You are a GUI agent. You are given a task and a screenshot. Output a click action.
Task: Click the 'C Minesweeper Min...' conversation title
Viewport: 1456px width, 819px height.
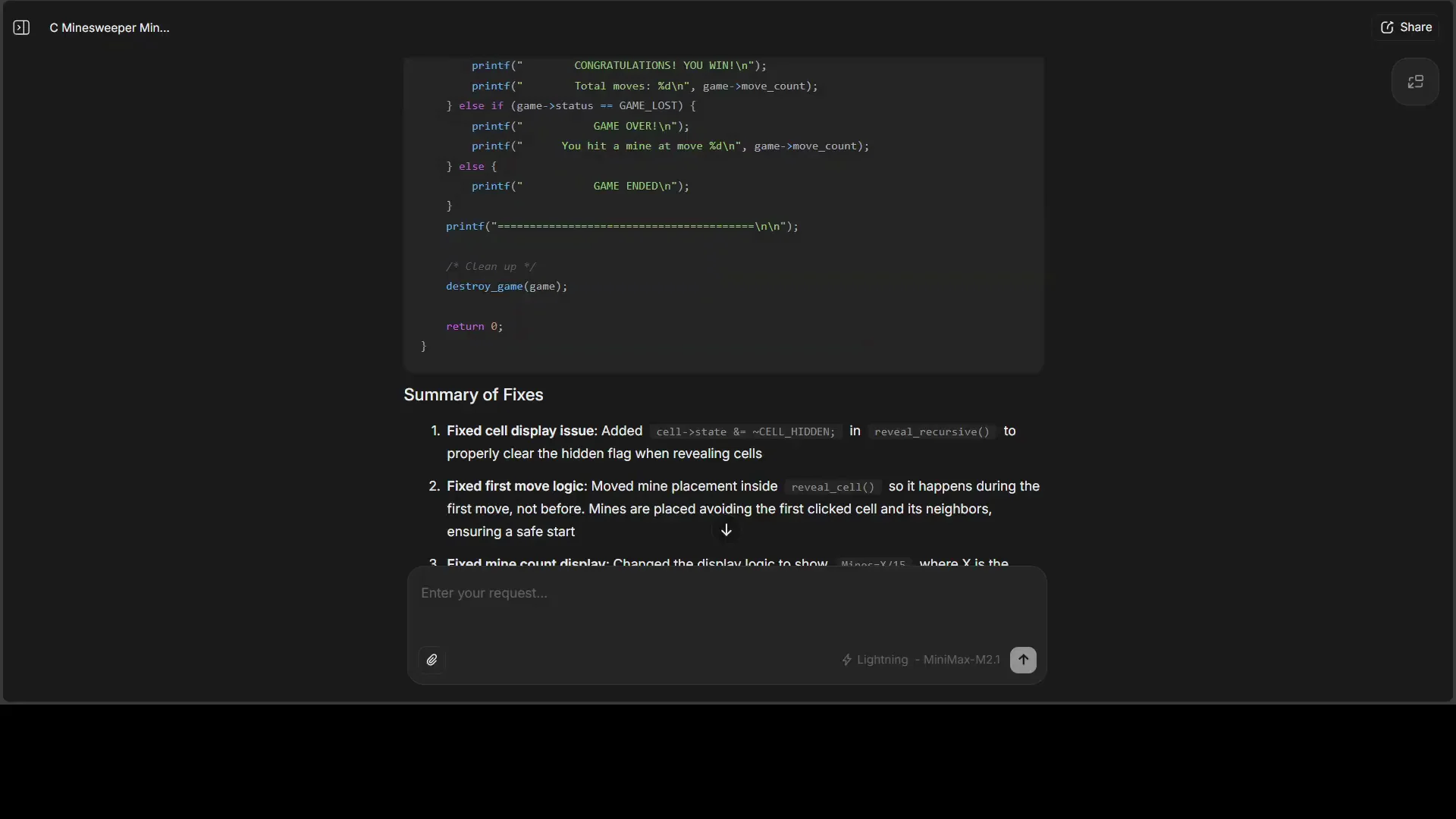(110, 28)
